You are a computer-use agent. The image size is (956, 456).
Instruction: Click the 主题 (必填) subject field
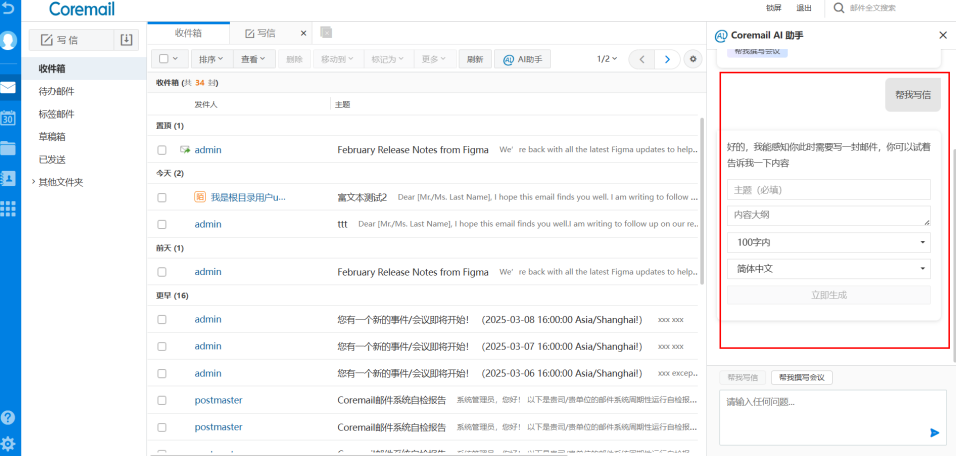[828, 190]
